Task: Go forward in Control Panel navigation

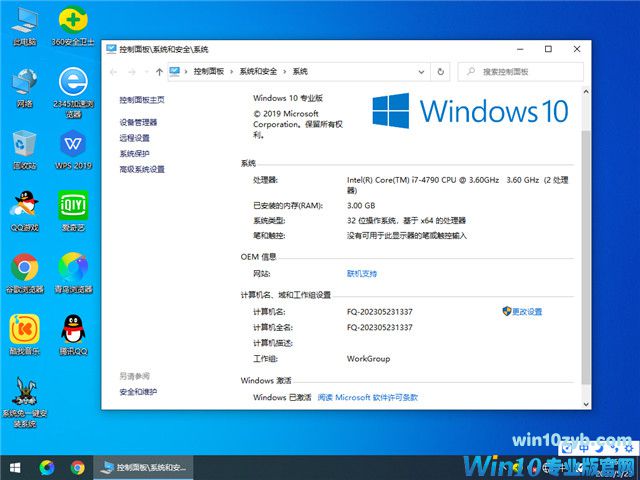Action: (x=131, y=72)
